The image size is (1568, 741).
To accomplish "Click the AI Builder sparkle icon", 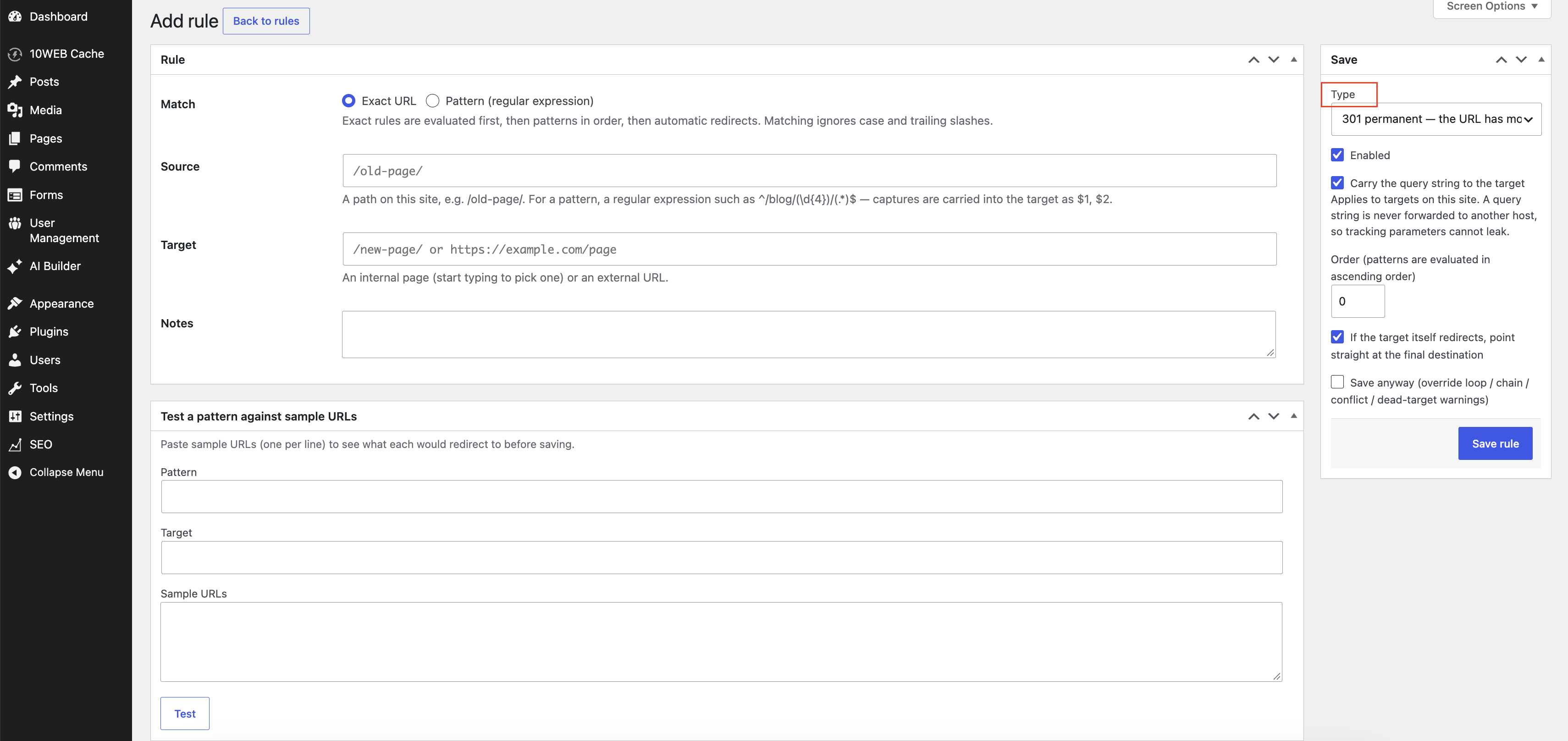I will click(x=15, y=267).
